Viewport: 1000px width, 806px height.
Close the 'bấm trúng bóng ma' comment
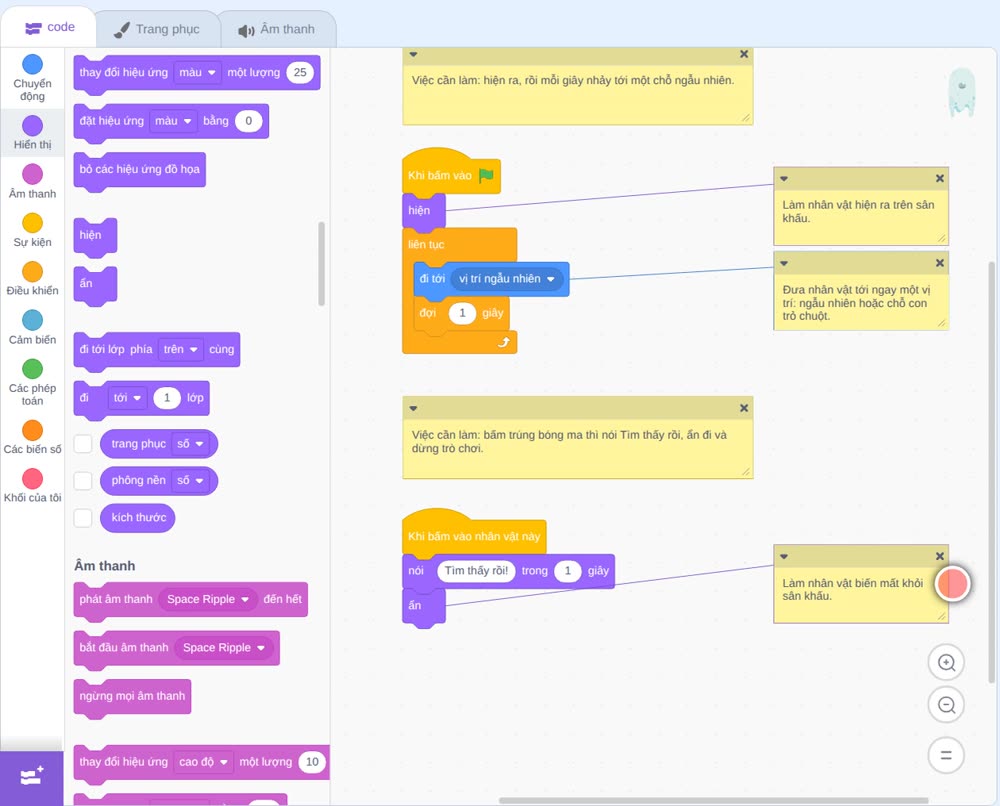(x=744, y=408)
